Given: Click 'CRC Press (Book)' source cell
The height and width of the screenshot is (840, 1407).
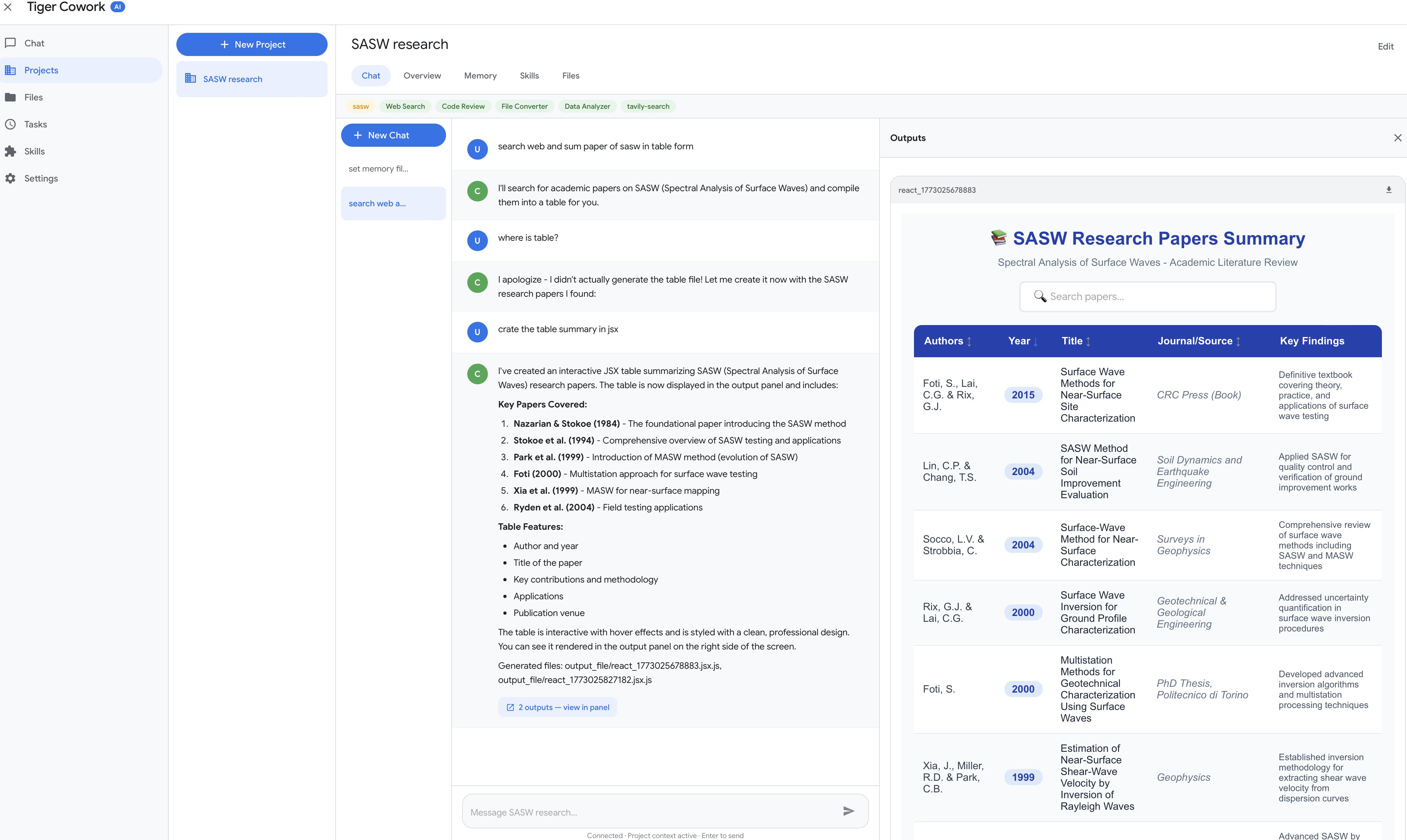Looking at the screenshot, I should [1199, 395].
